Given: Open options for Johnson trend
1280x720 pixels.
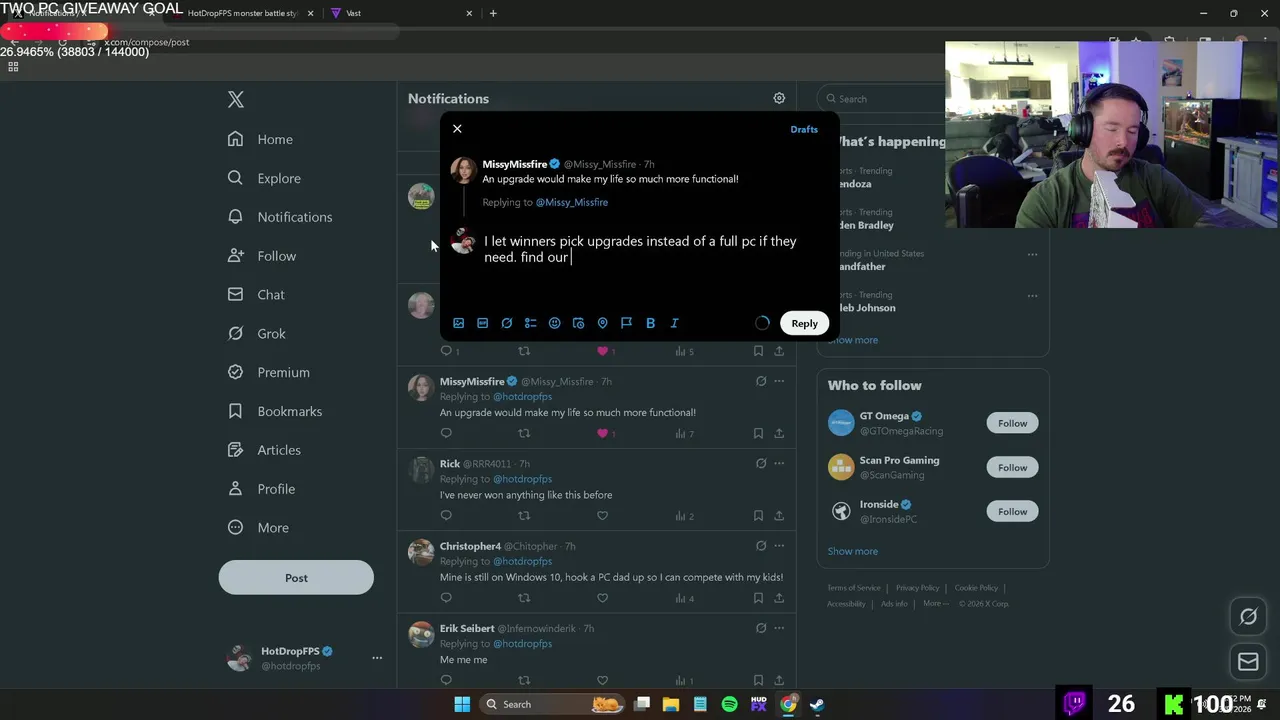Looking at the screenshot, I should (1032, 296).
